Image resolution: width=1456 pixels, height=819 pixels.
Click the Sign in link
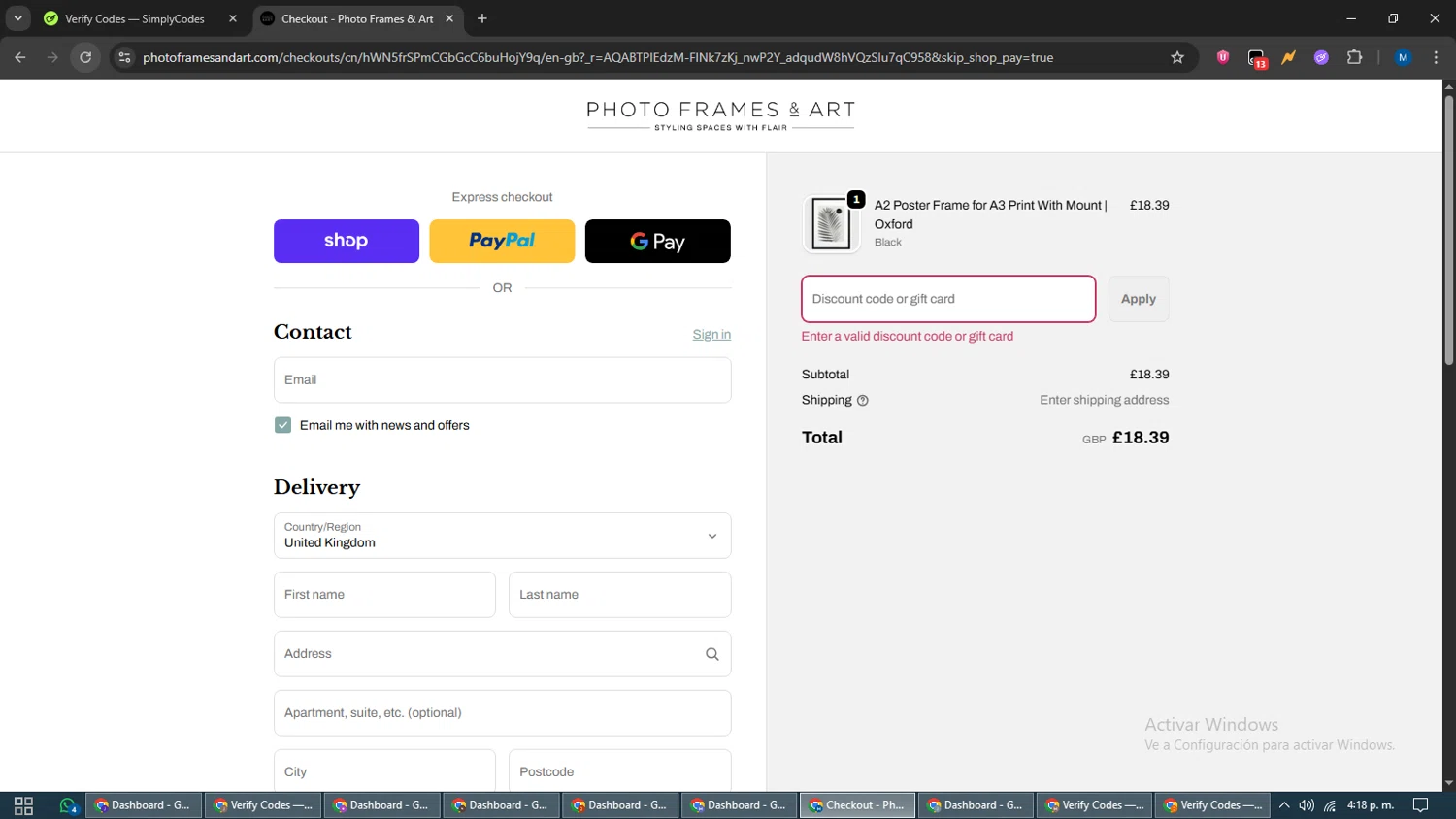point(711,335)
